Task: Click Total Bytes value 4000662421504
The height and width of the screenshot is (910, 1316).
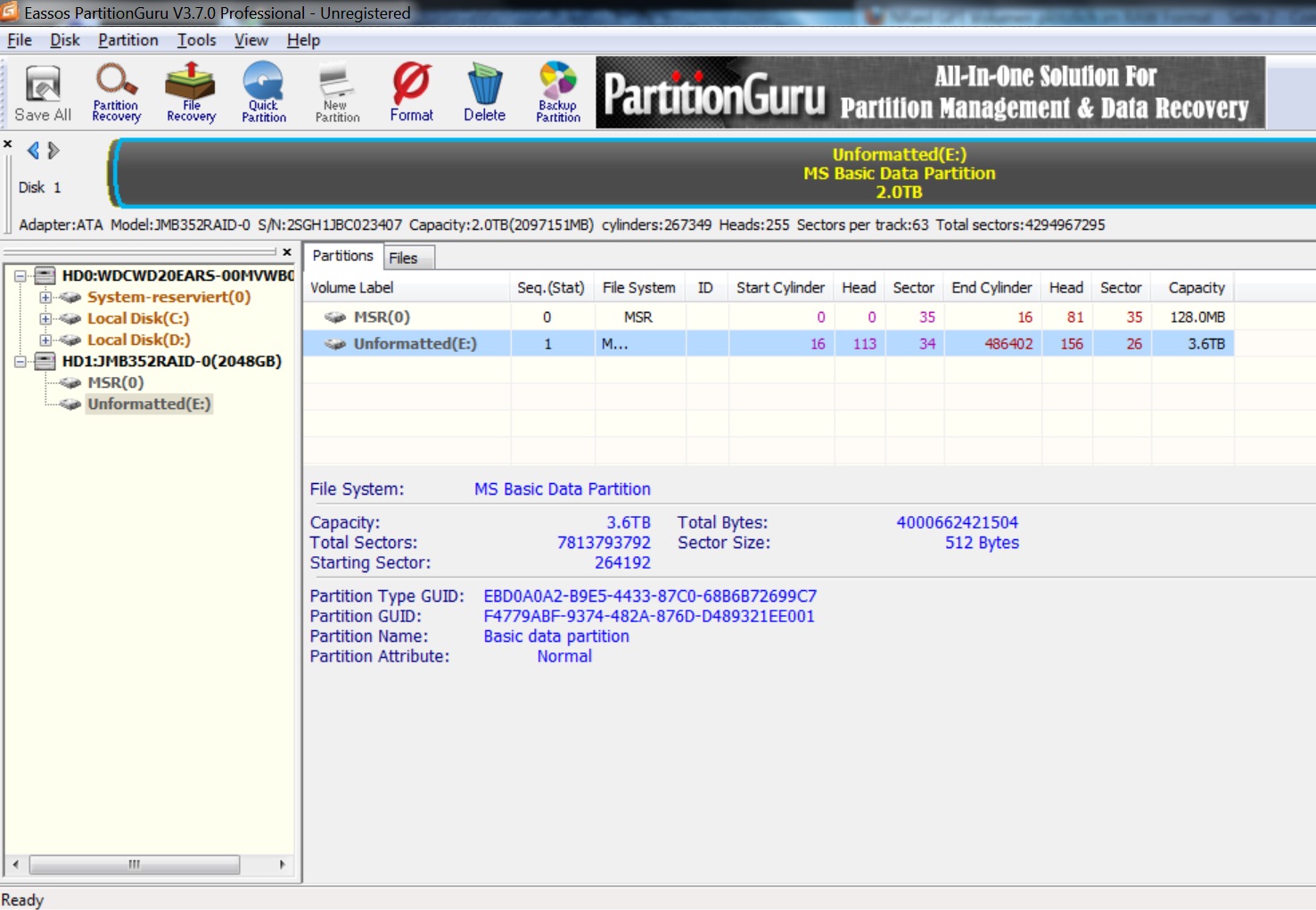Action: click(x=957, y=522)
